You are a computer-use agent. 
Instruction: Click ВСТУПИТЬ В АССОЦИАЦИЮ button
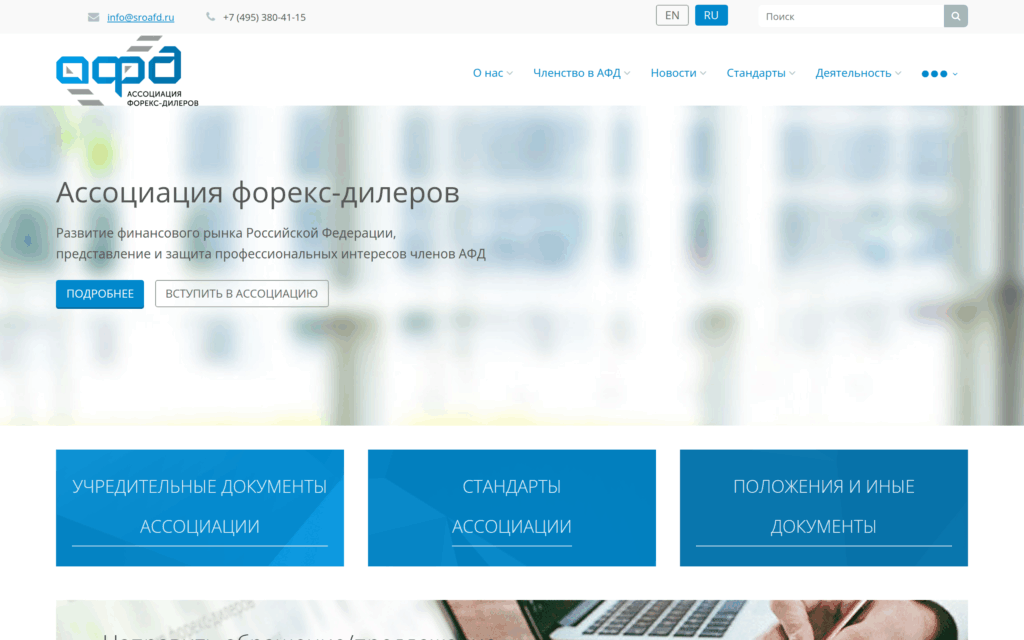coord(242,294)
